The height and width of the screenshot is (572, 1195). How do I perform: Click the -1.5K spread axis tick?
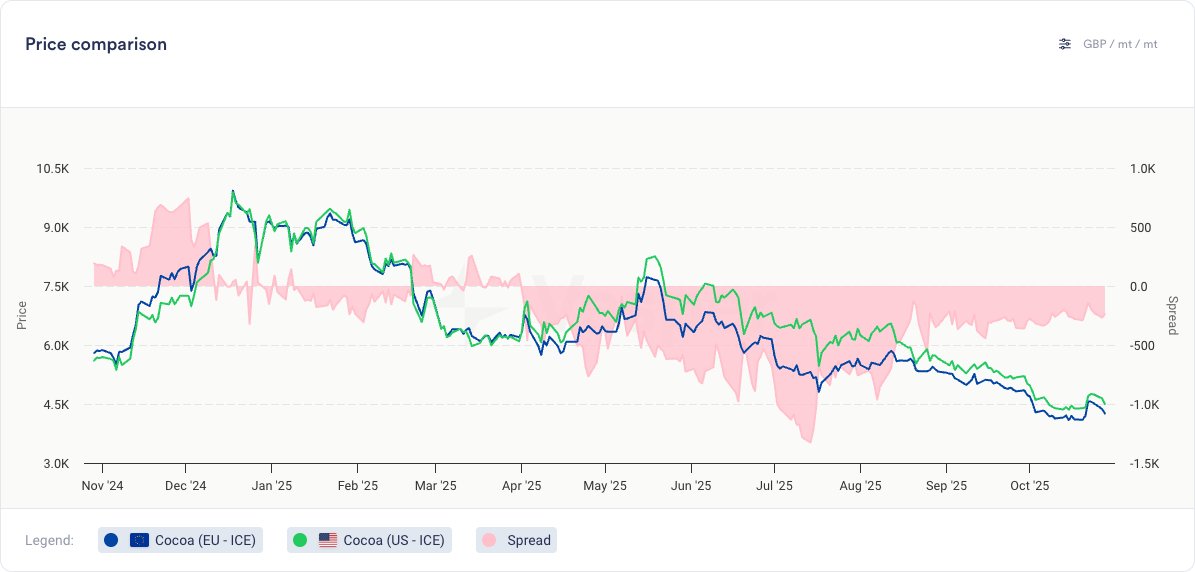pos(1144,464)
